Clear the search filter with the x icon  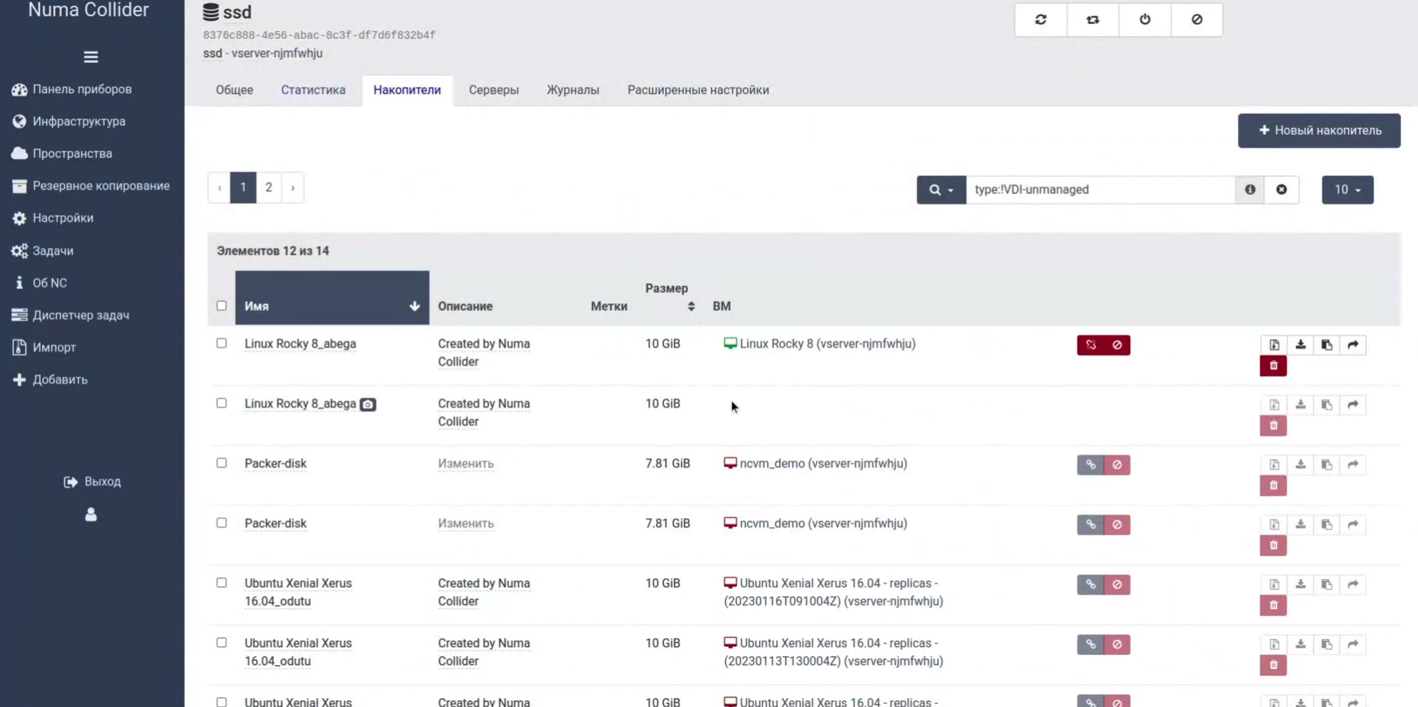coord(1281,190)
